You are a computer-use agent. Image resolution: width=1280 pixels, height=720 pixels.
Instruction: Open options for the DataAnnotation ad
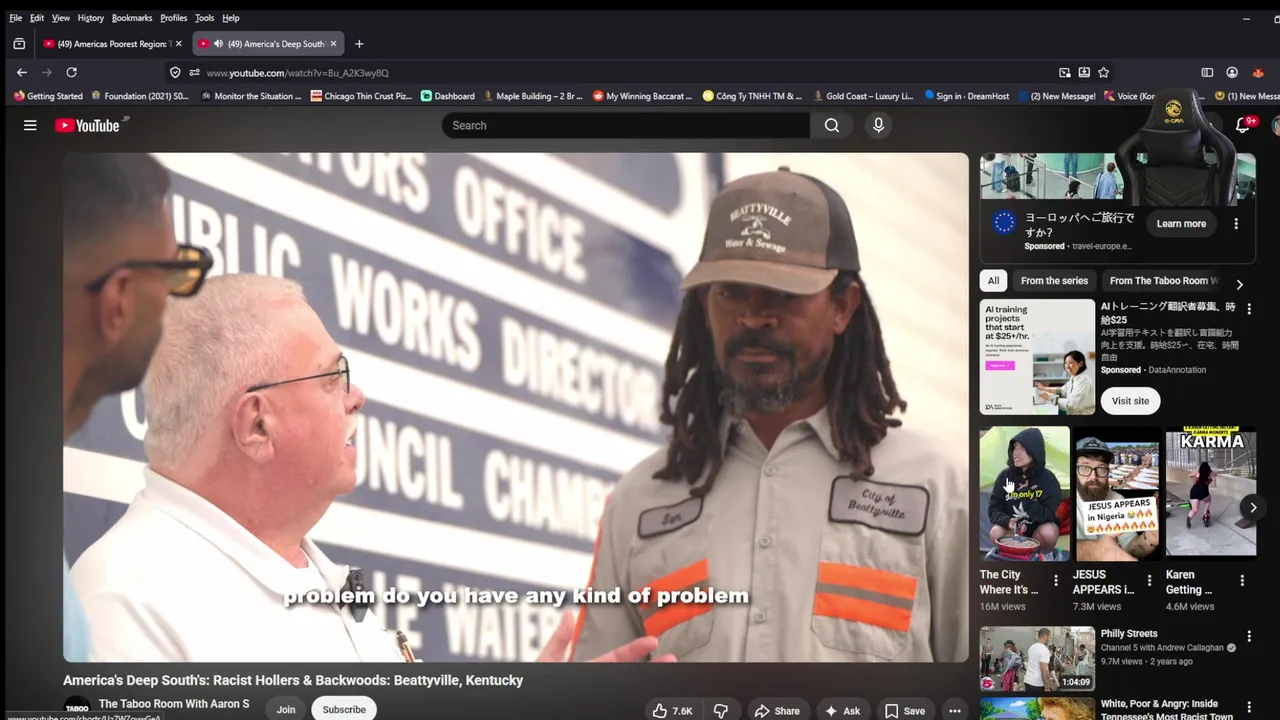point(1249,309)
